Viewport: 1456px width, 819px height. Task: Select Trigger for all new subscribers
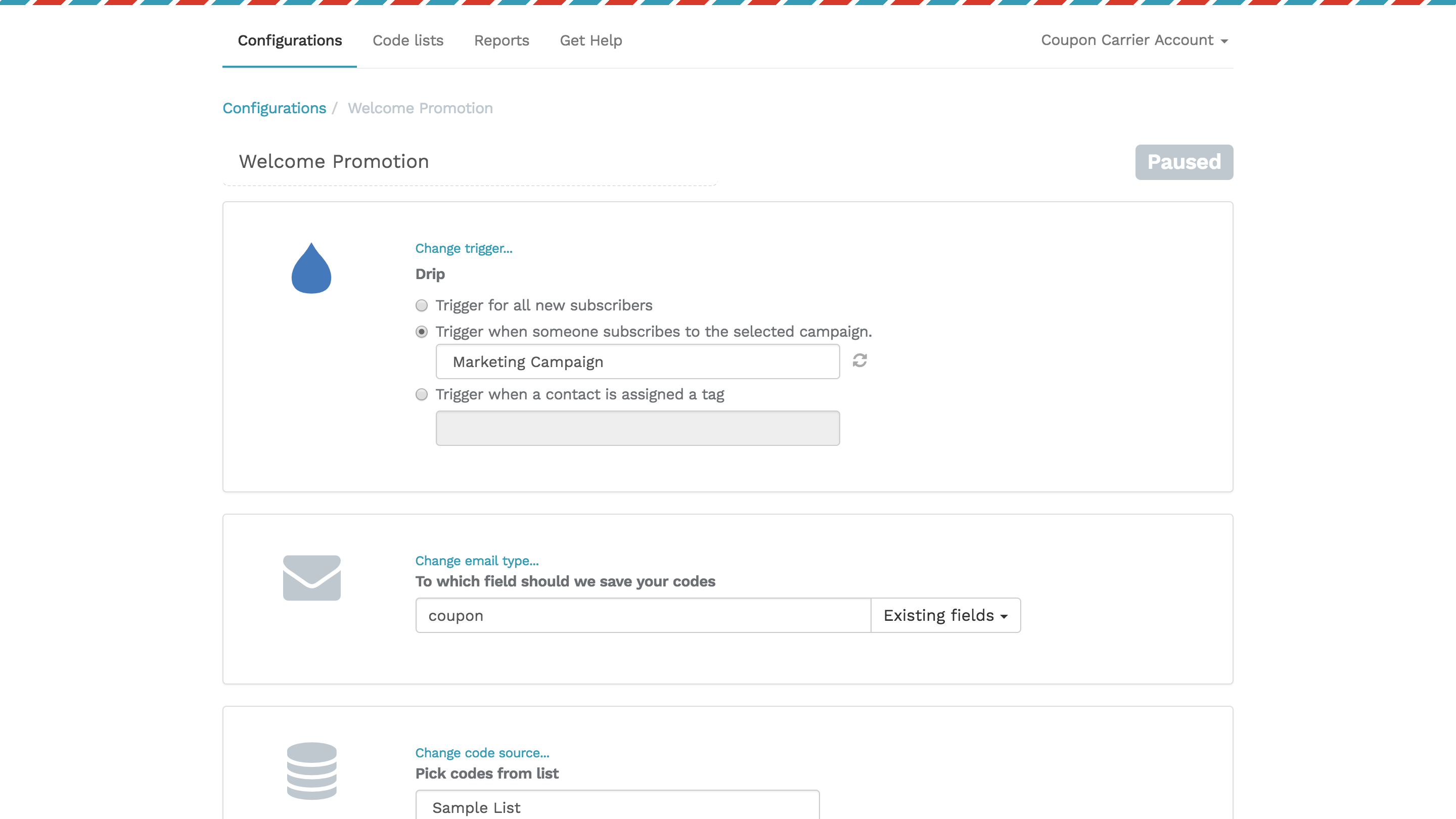(421, 305)
